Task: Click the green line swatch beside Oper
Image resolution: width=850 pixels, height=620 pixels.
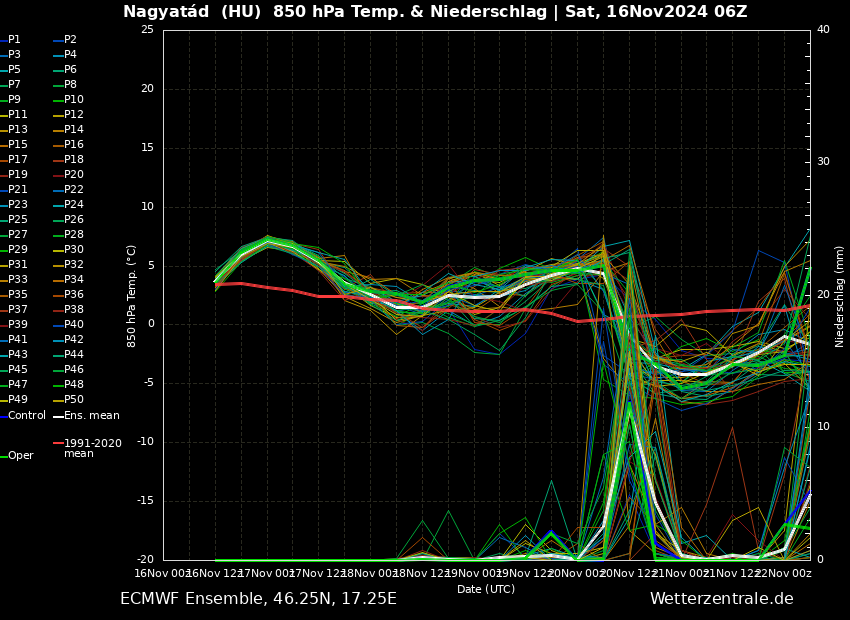Action: click(x=4, y=456)
